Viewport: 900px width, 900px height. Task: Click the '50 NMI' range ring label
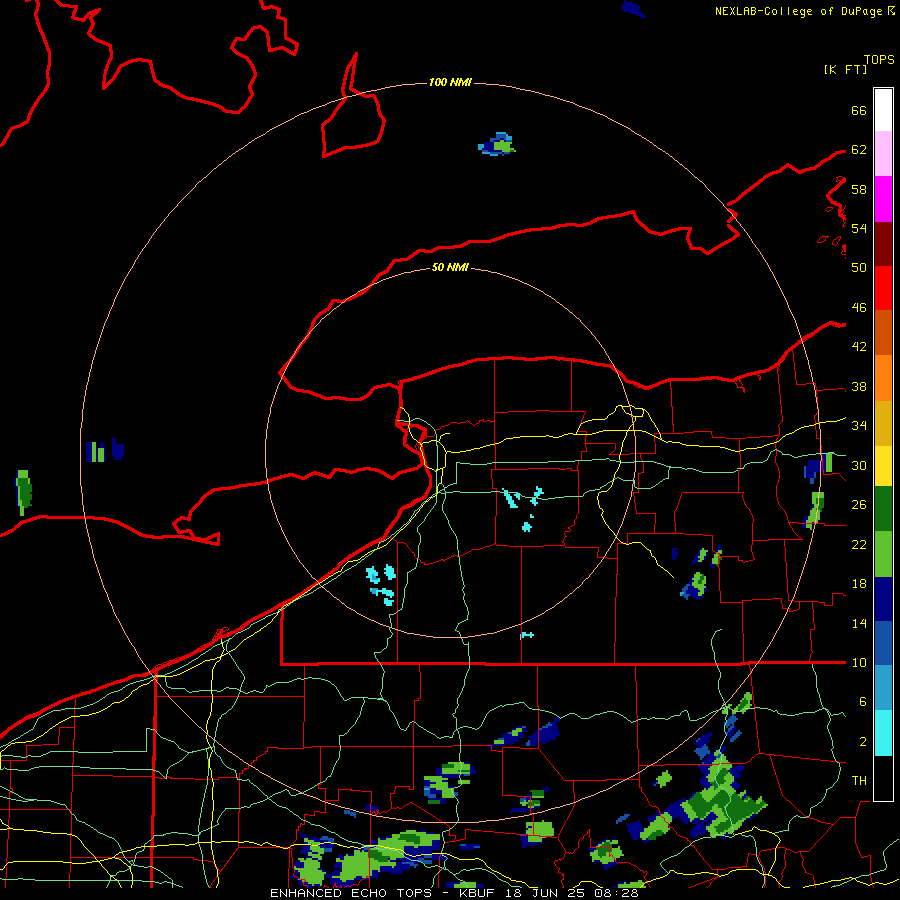[450, 267]
